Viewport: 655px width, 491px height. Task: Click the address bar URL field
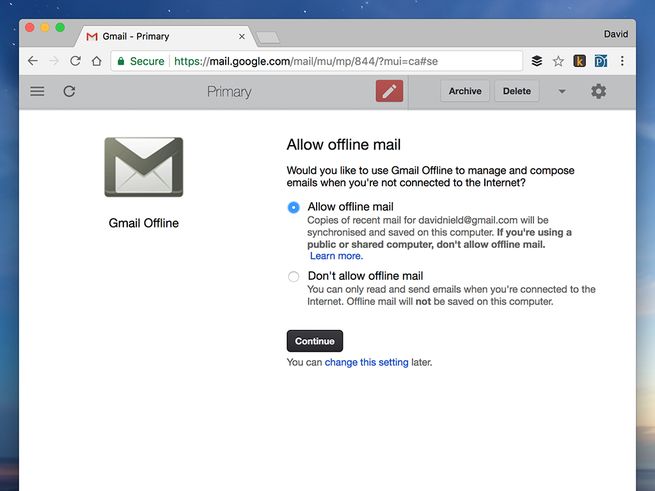[x=317, y=61]
